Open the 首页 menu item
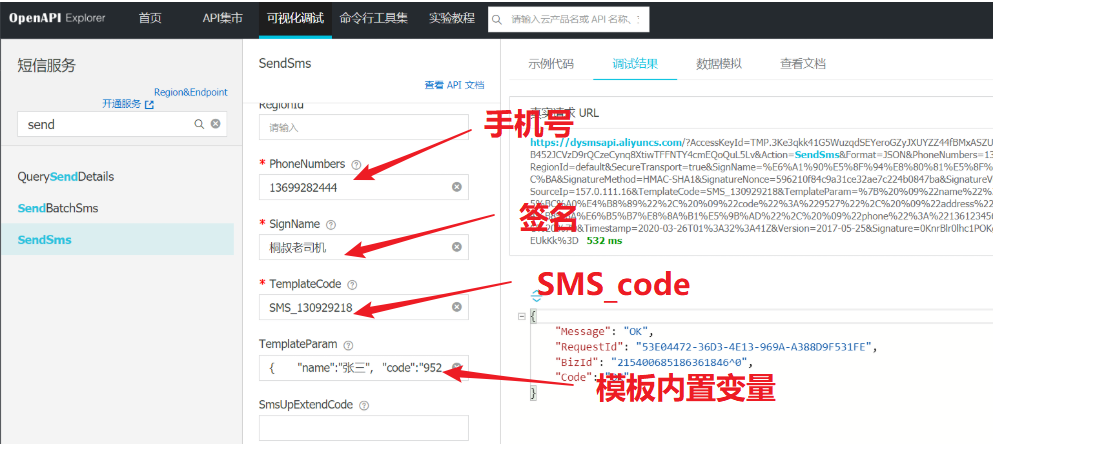This screenshot has width=1097, height=458. tap(150, 19)
